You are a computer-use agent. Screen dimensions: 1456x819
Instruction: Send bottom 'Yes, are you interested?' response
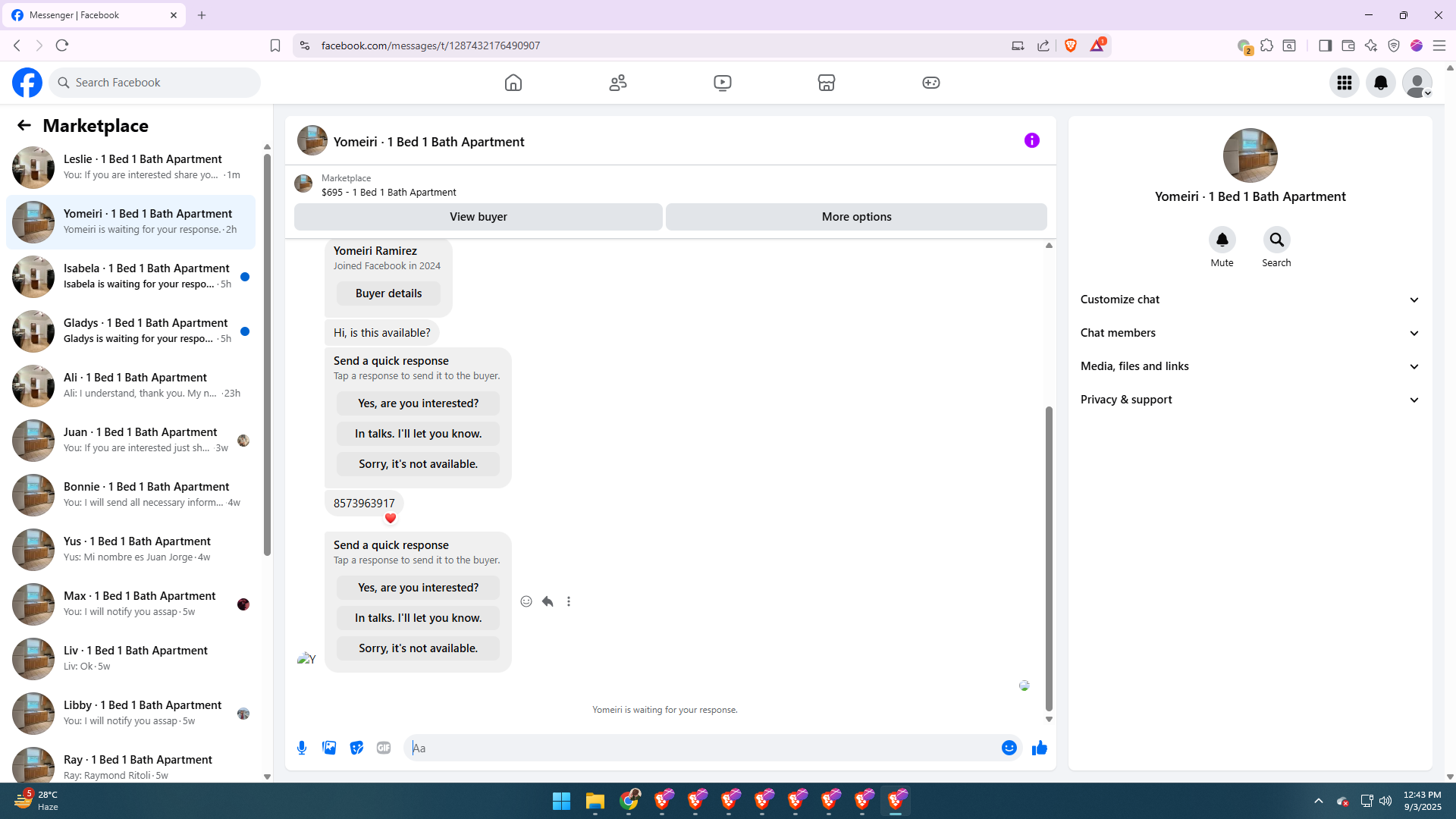[x=419, y=588]
